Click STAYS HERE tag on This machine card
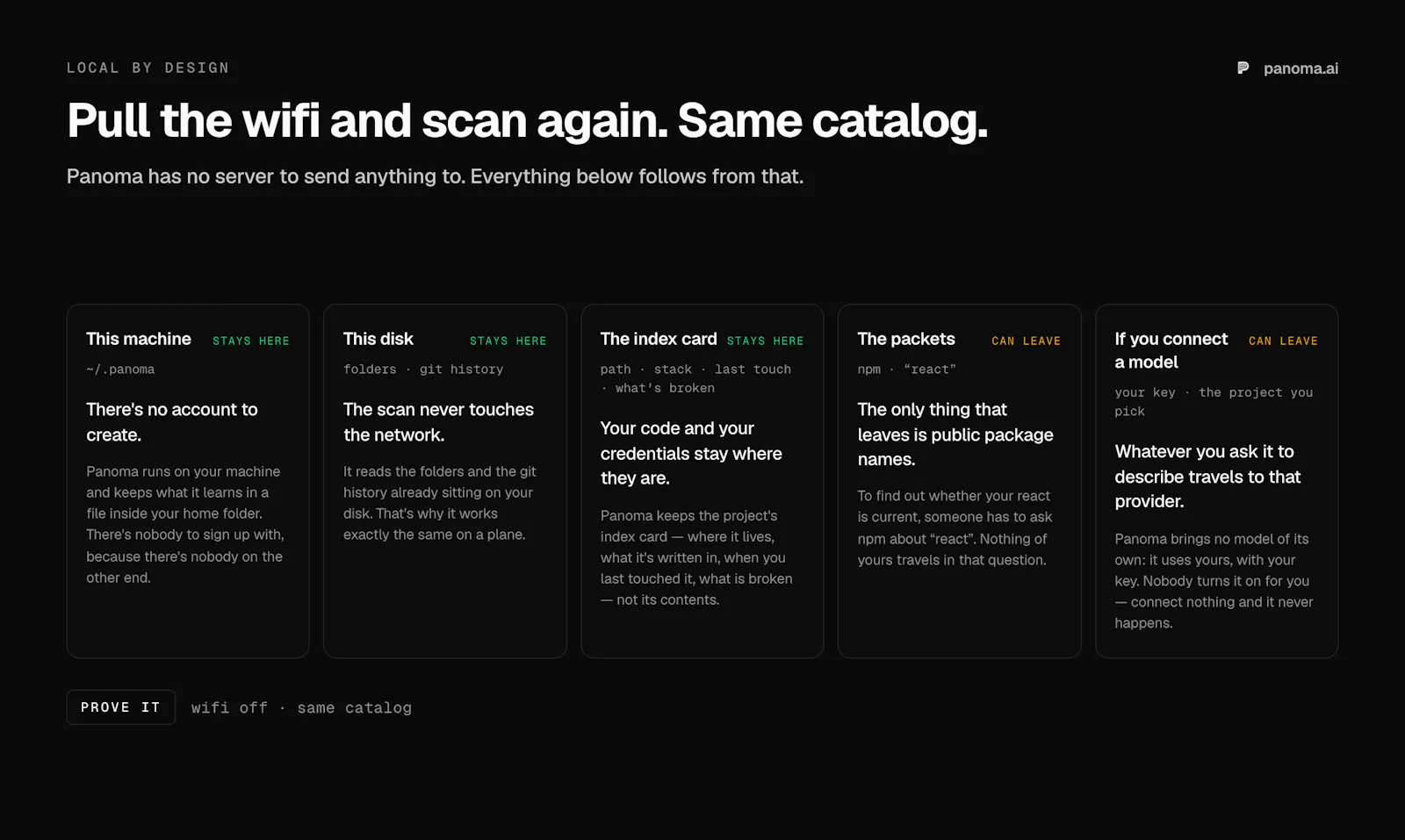This screenshot has height=840, width=1405. (x=251, y=341)
